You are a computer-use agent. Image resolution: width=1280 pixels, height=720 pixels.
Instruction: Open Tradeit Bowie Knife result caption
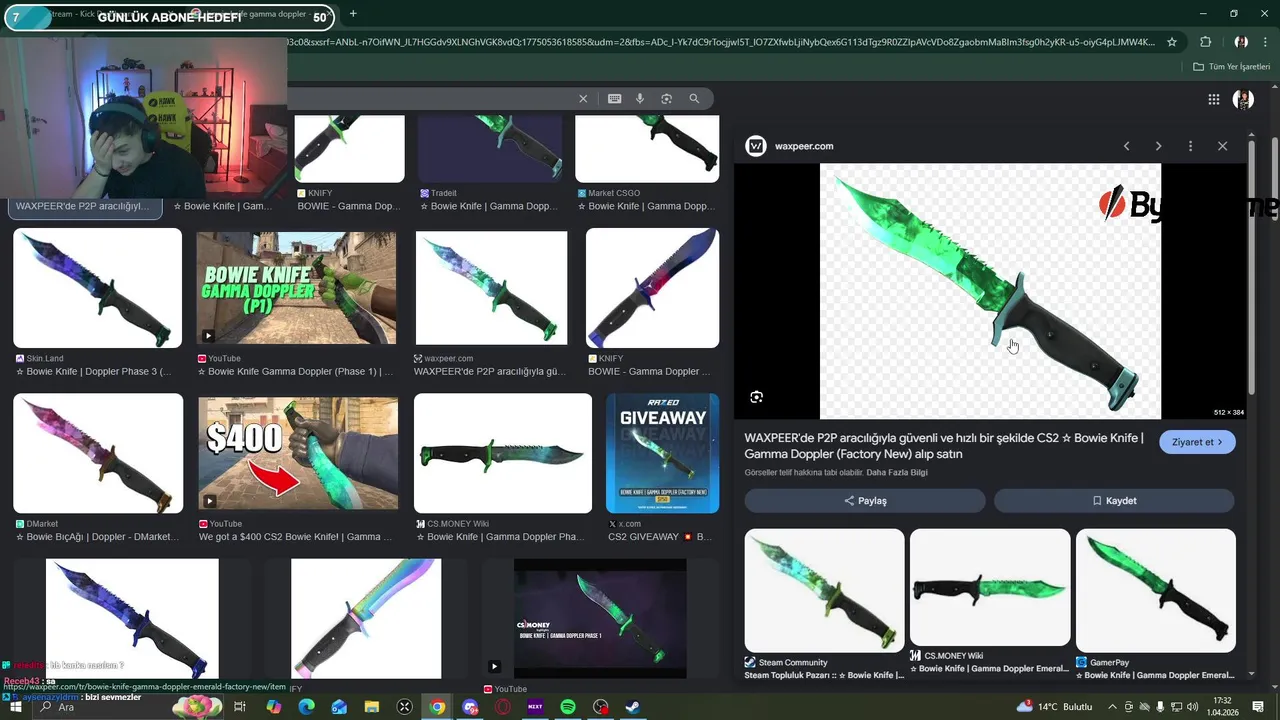tap(490, 206)
